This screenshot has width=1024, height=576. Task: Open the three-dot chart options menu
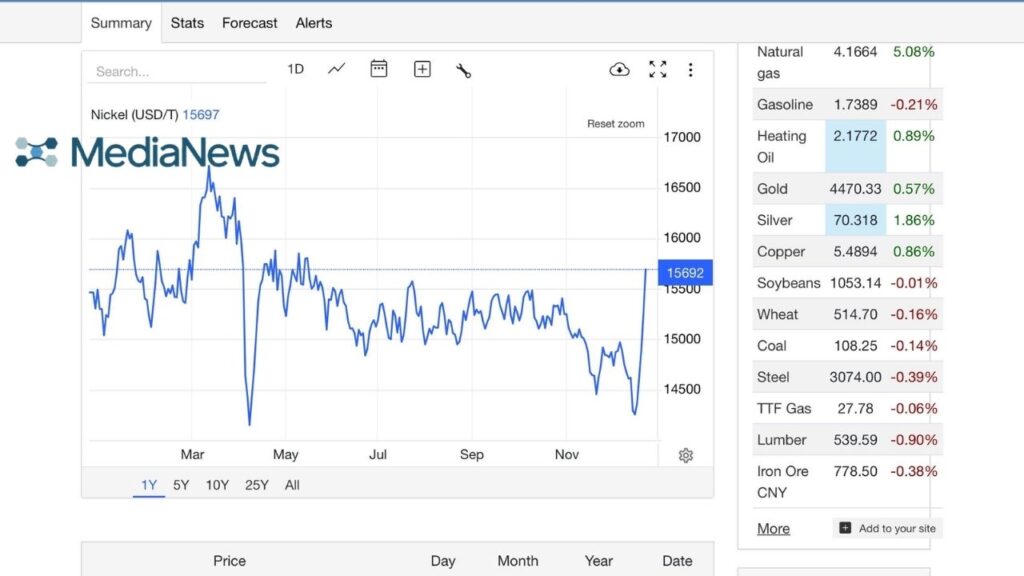(x=690, y=69)
